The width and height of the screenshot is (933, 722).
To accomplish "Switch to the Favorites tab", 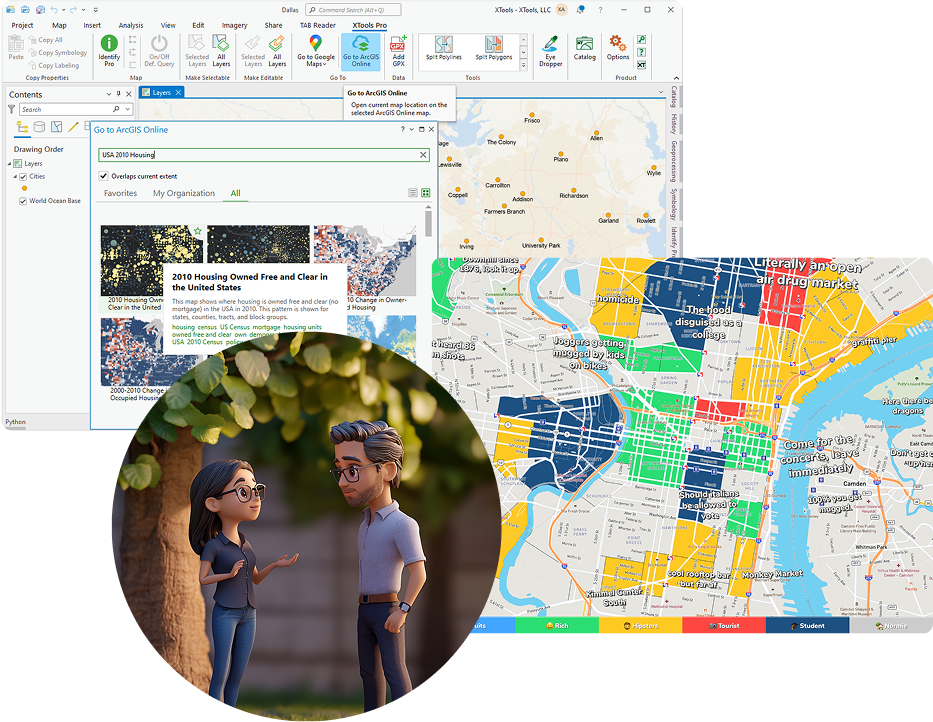I will coord(120,193).
